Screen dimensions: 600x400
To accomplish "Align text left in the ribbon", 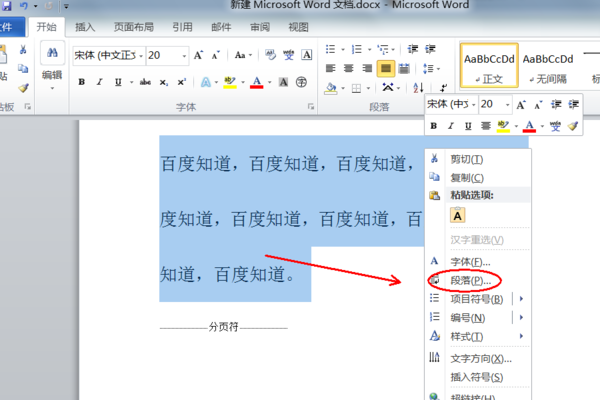I will coord(330,69).
